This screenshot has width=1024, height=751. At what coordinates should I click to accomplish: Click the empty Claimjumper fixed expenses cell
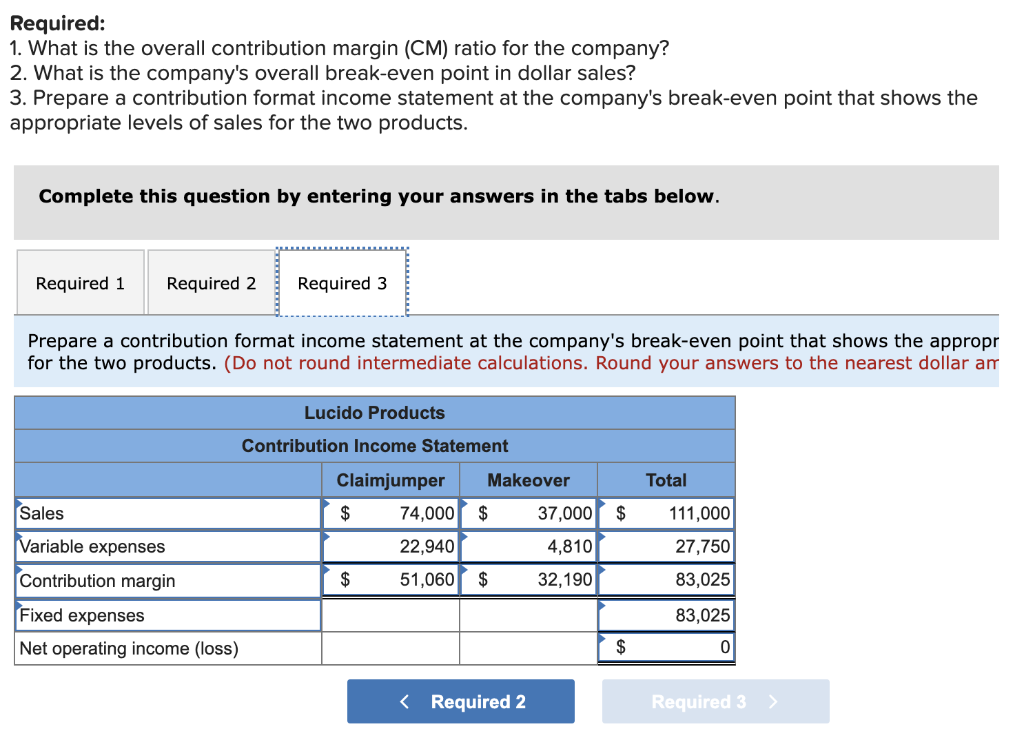pos(391,615)
